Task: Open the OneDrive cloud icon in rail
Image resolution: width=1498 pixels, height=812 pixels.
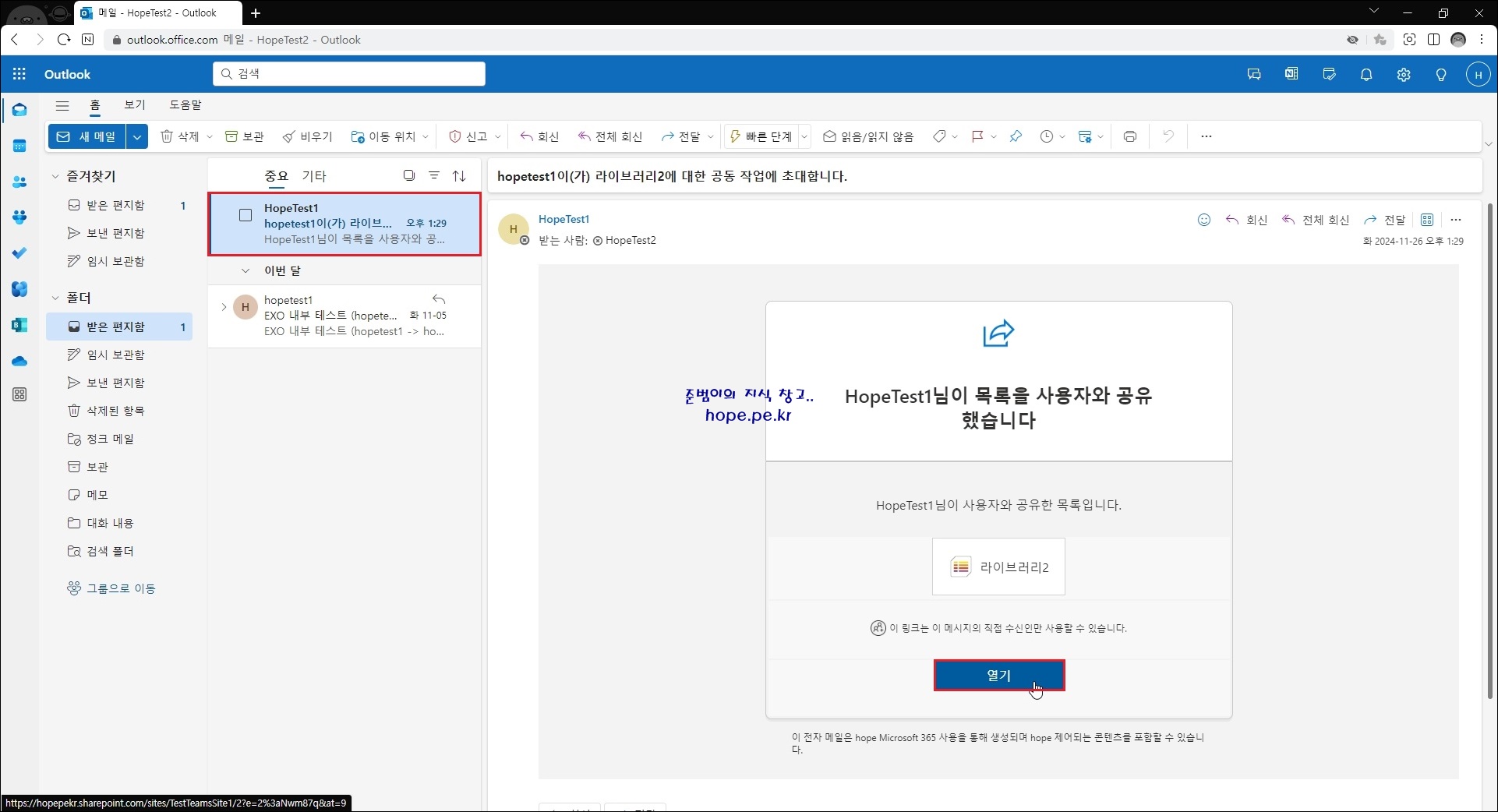Action: pyautogui.click(x=19, y=361)
